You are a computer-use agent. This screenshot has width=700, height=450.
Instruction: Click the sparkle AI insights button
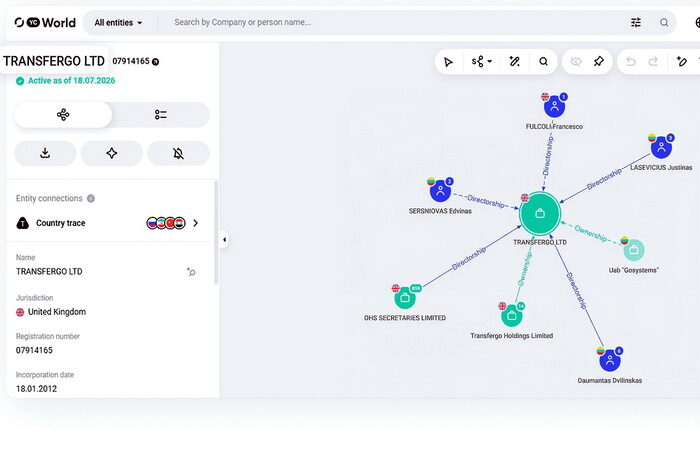click(x=112, y=153)
